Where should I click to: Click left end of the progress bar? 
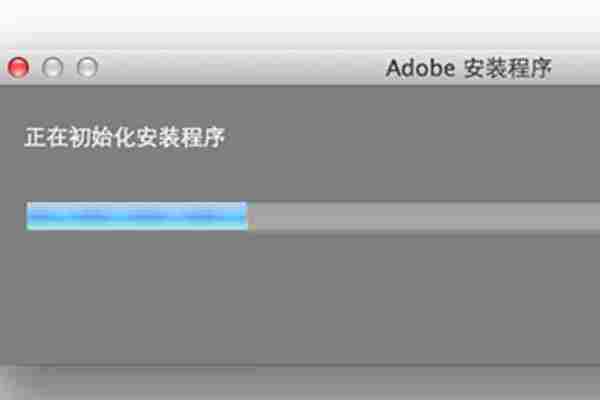30,216
